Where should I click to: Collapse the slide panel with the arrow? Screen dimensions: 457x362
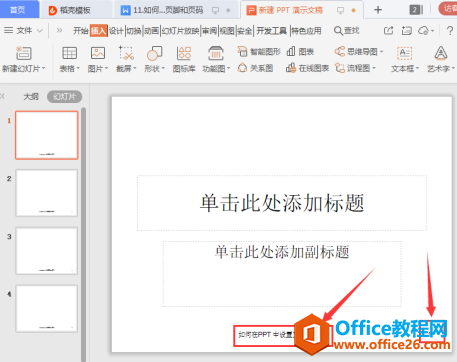(x=3, y=97)
